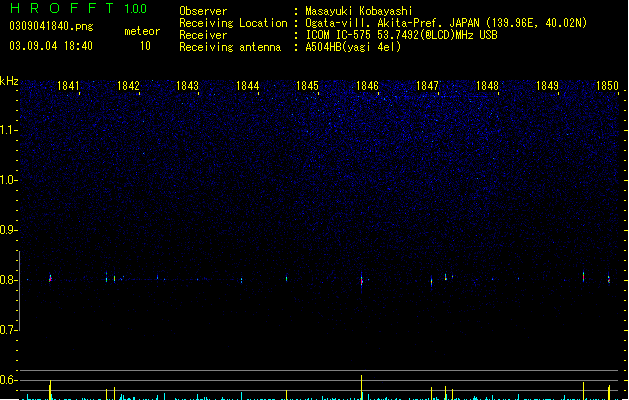Click the strong meteor echo near 1846

click(x=361, y=281)
